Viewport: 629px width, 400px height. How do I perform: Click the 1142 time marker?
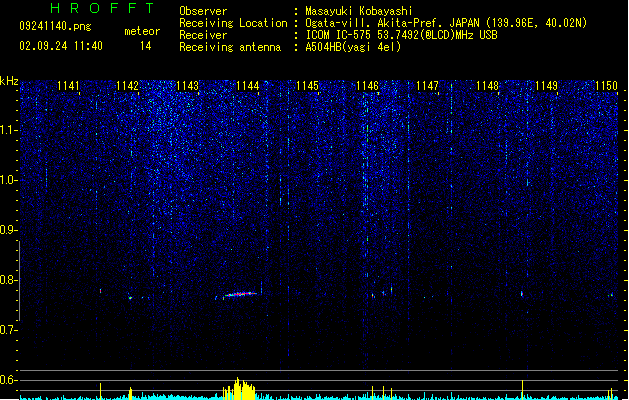coord(128,86)
